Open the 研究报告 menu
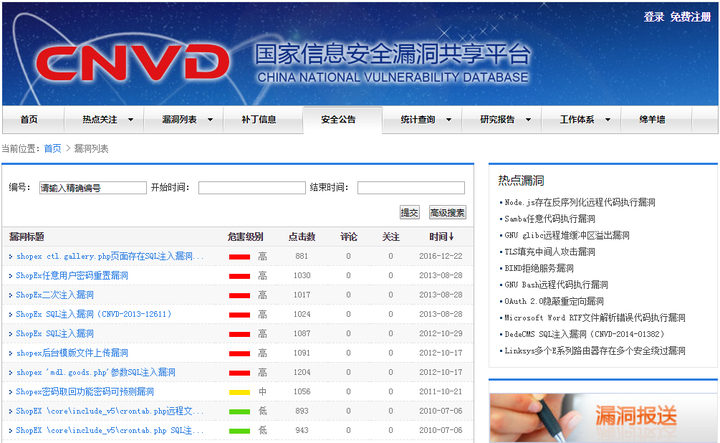This screenshot has height=443, width=720. (497, 120)
